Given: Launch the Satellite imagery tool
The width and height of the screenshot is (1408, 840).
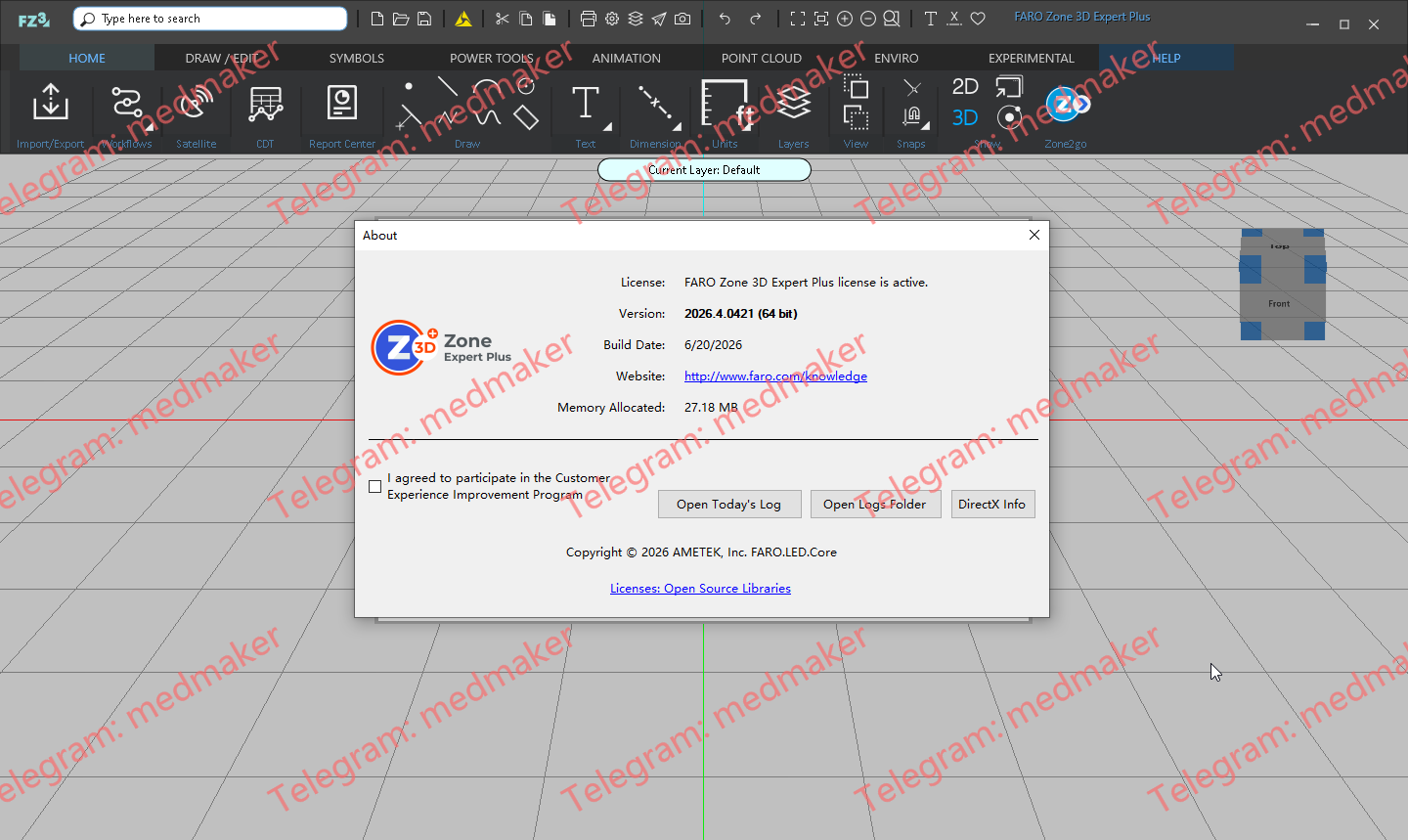Looking at the screenshot, I should tap(196, 102).
